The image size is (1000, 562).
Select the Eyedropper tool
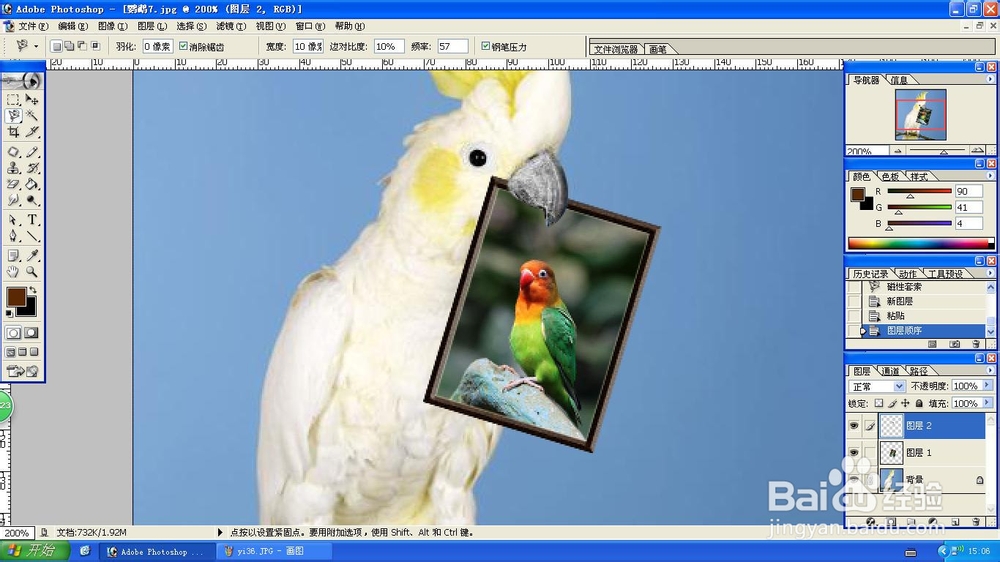[31, 256]
